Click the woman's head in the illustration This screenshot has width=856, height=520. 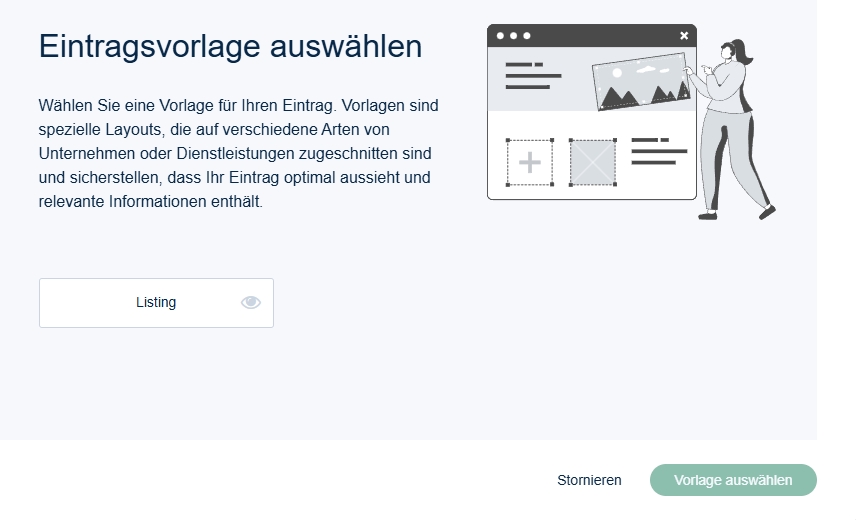(730, 50)
